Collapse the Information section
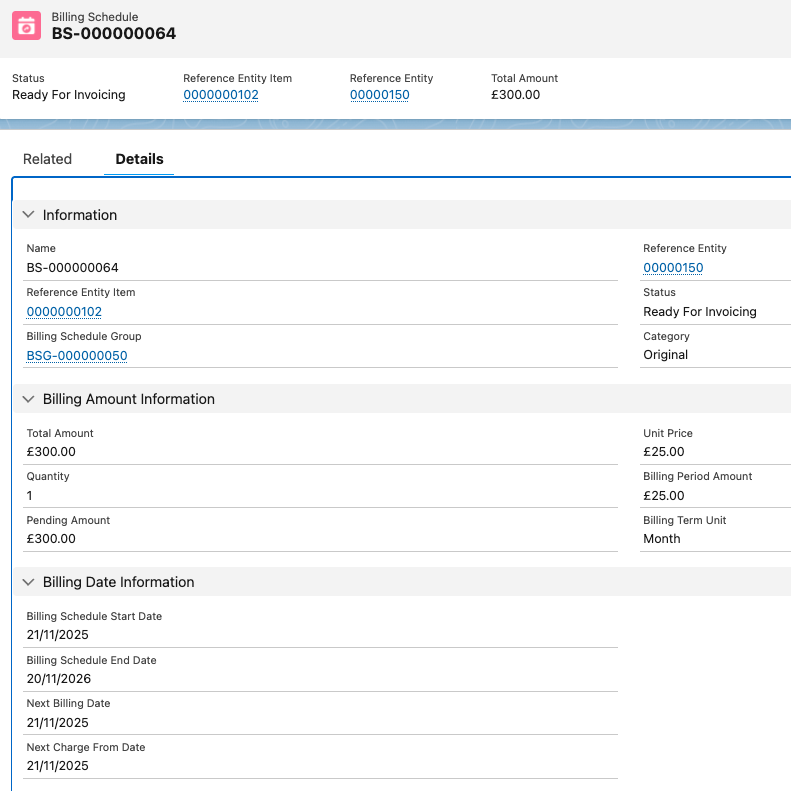791x791 pixels. 27,215
